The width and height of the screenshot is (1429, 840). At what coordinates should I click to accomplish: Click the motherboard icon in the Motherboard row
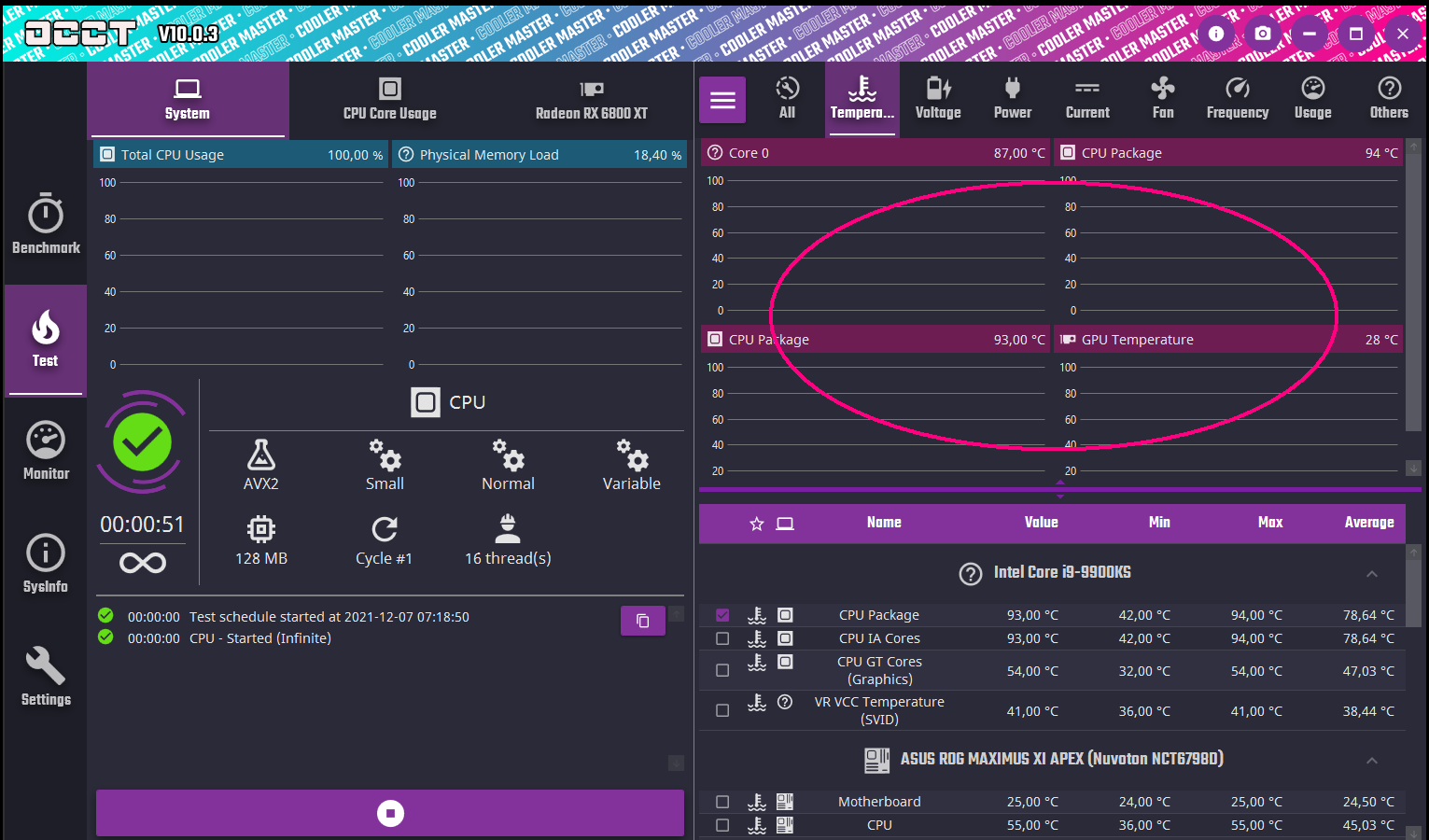click(785, 802)
